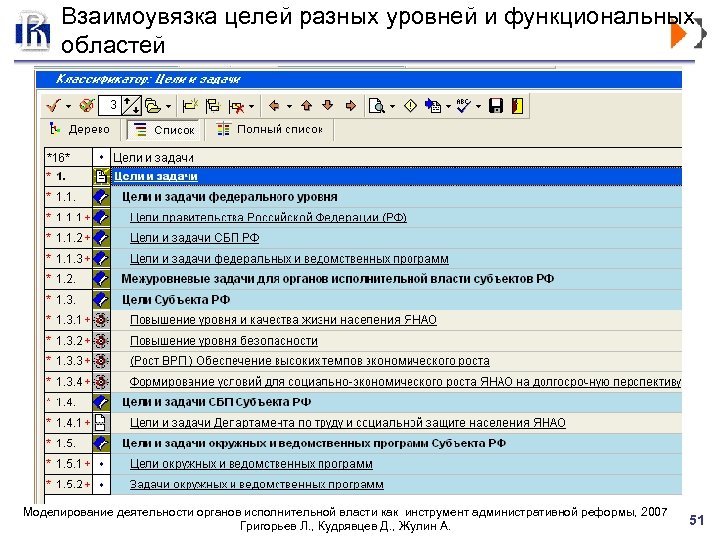This screenshot has width=720, height=540.
Task: Click the orange next-slide arrow at top right
Action: coord(679,34)
